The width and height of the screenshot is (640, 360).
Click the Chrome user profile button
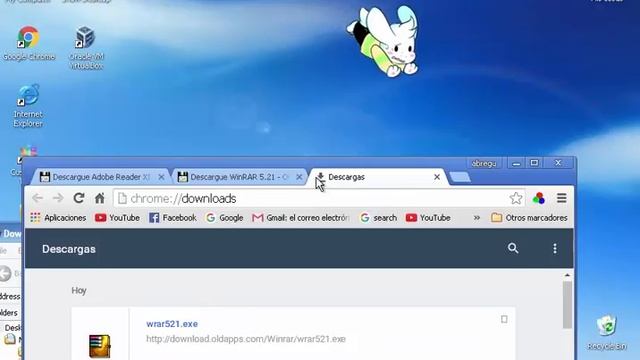coord(484,163)
